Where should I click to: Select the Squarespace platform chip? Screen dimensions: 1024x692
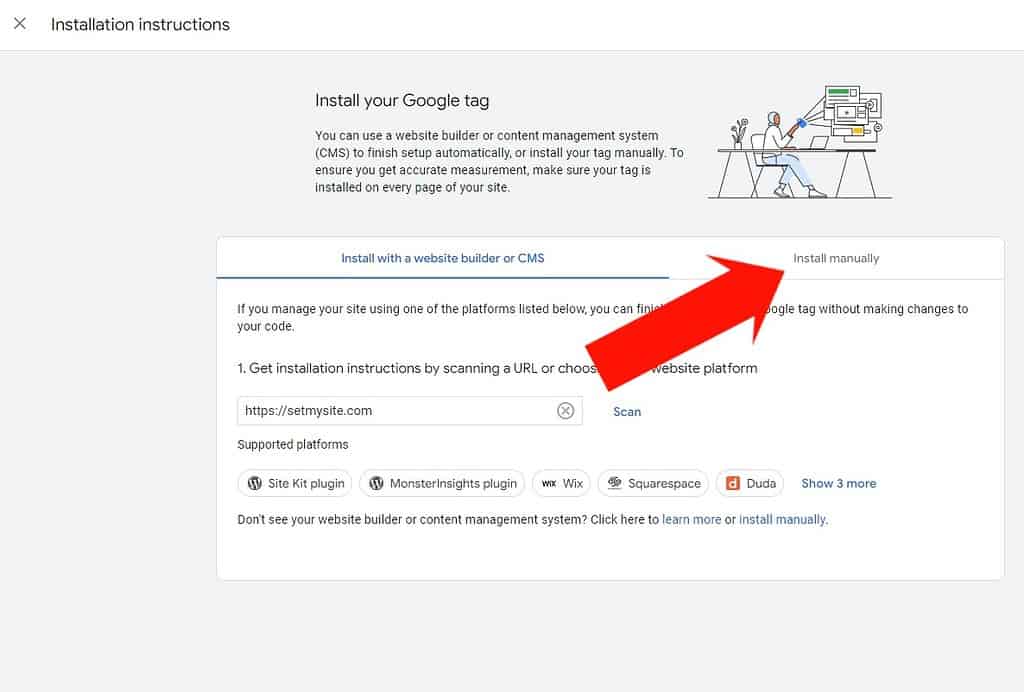(653, 484)
